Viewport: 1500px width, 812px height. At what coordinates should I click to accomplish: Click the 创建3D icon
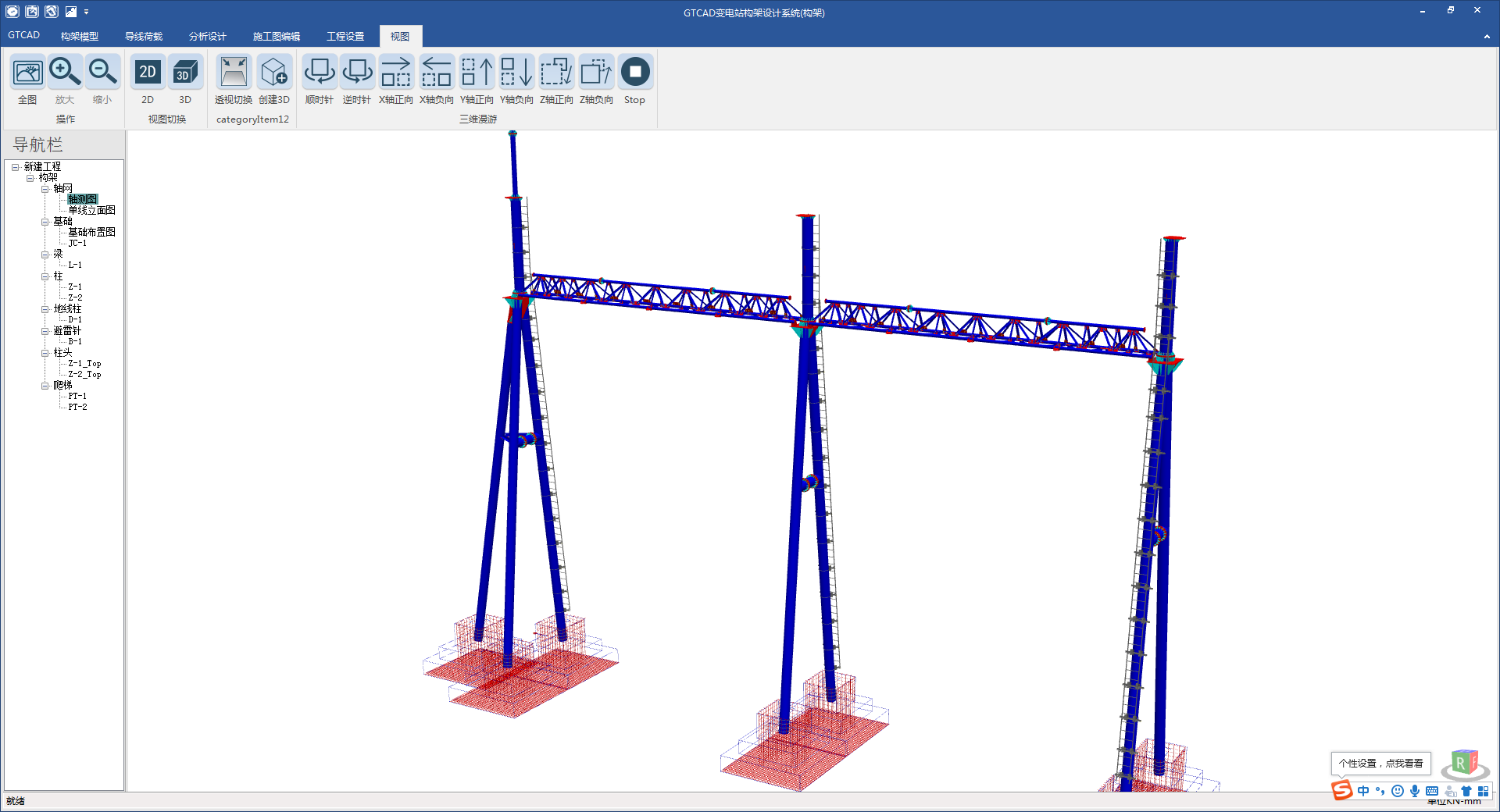click(273, 73)
